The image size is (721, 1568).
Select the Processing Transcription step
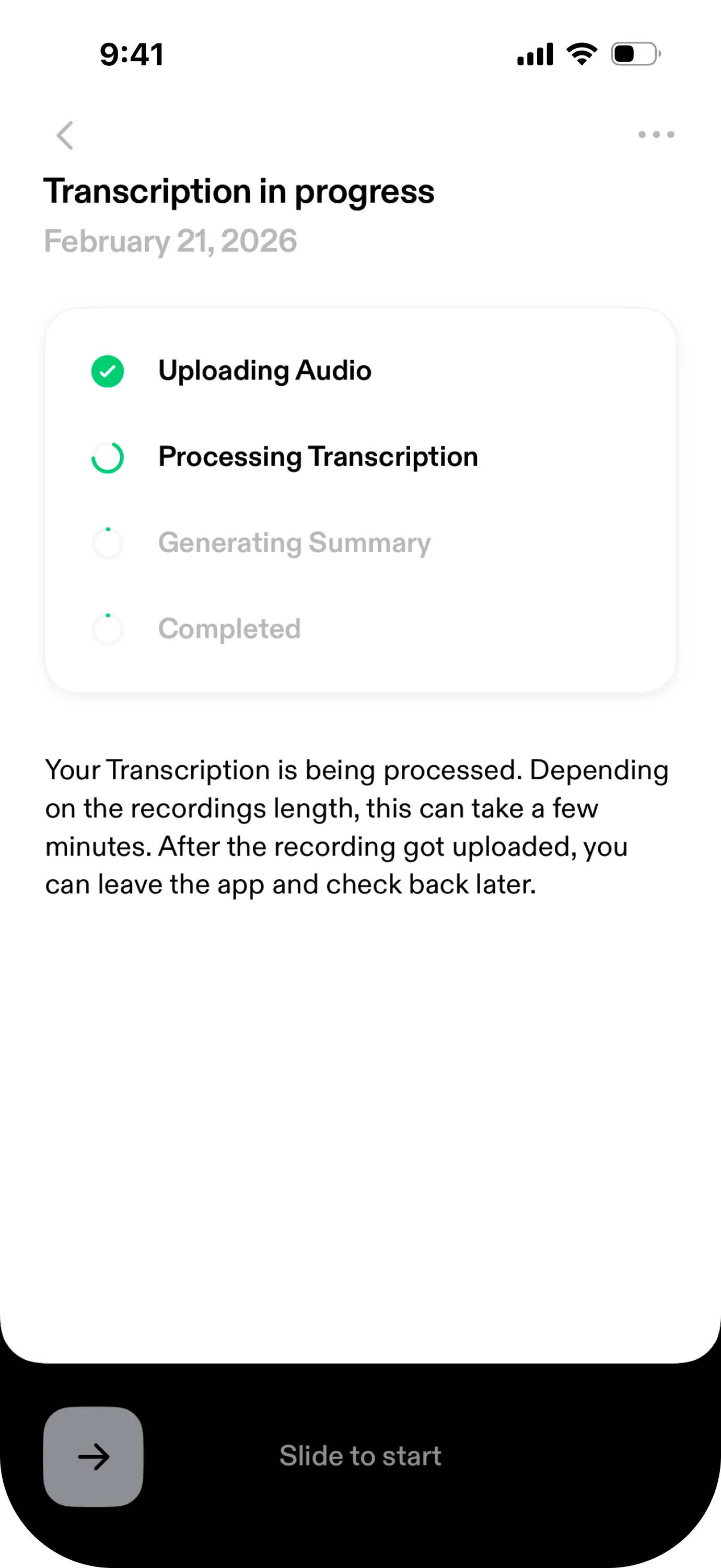318,457
